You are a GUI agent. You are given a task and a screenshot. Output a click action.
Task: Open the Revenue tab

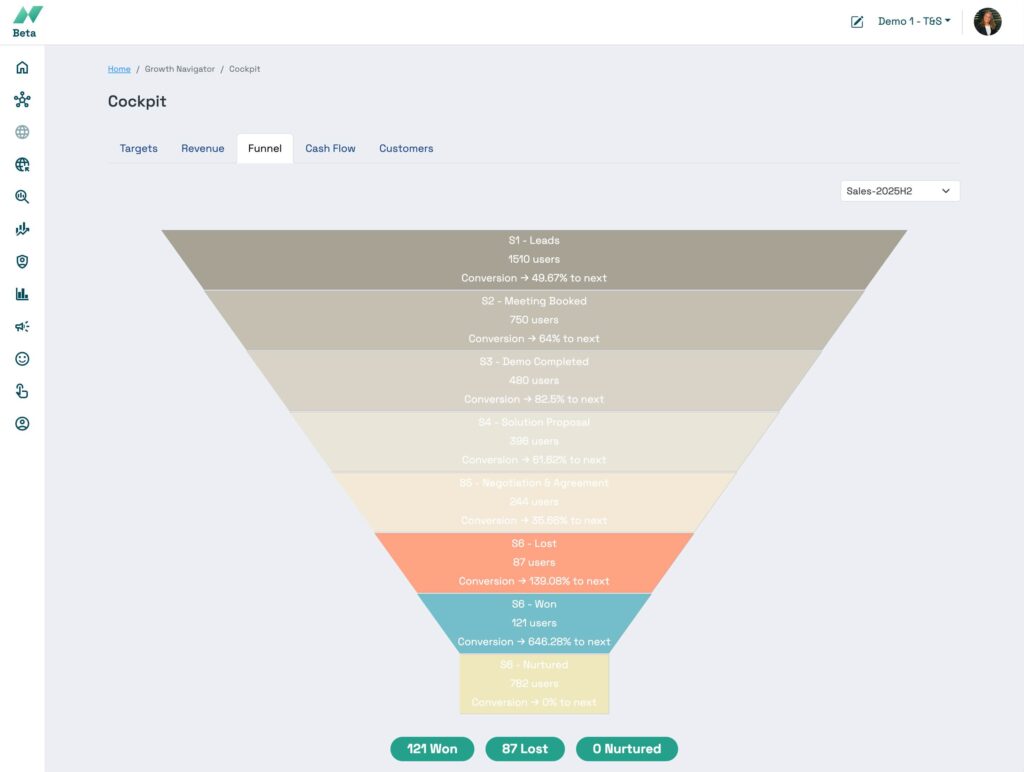[x=202, y=149]
